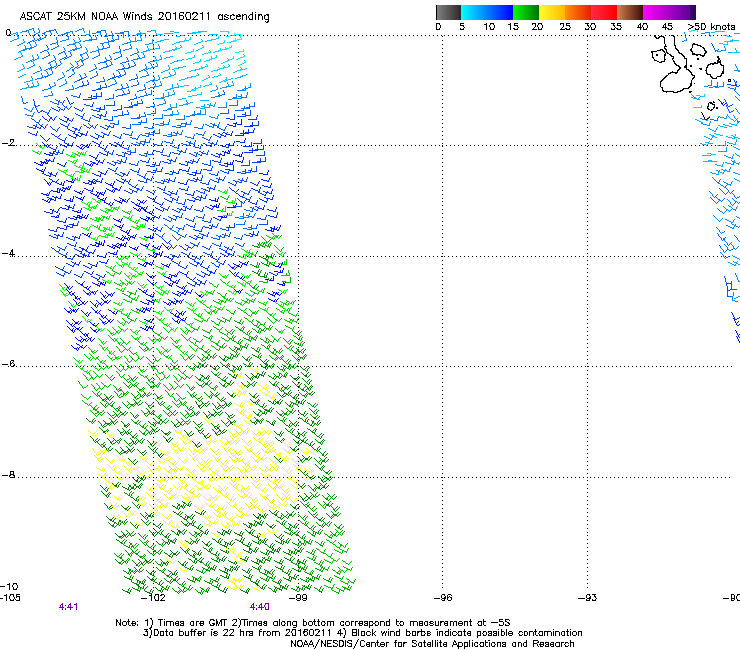Pick the red 30-35 knots legend swatch
Image resolution: width=740 pixels, height=650 pixels.
pyautogui.click(x=604, y=12)
